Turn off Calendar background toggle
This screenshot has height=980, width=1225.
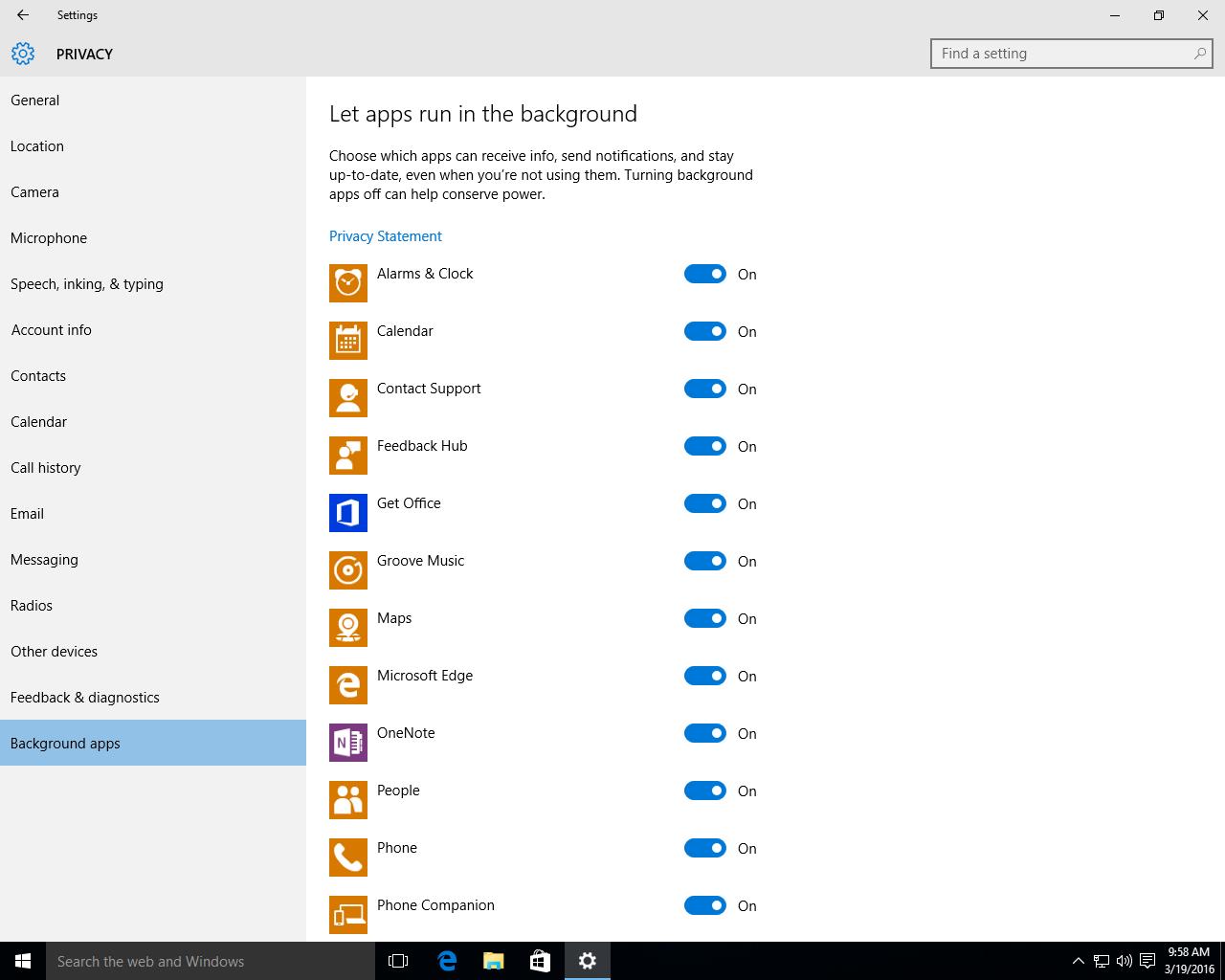point(705,331)
